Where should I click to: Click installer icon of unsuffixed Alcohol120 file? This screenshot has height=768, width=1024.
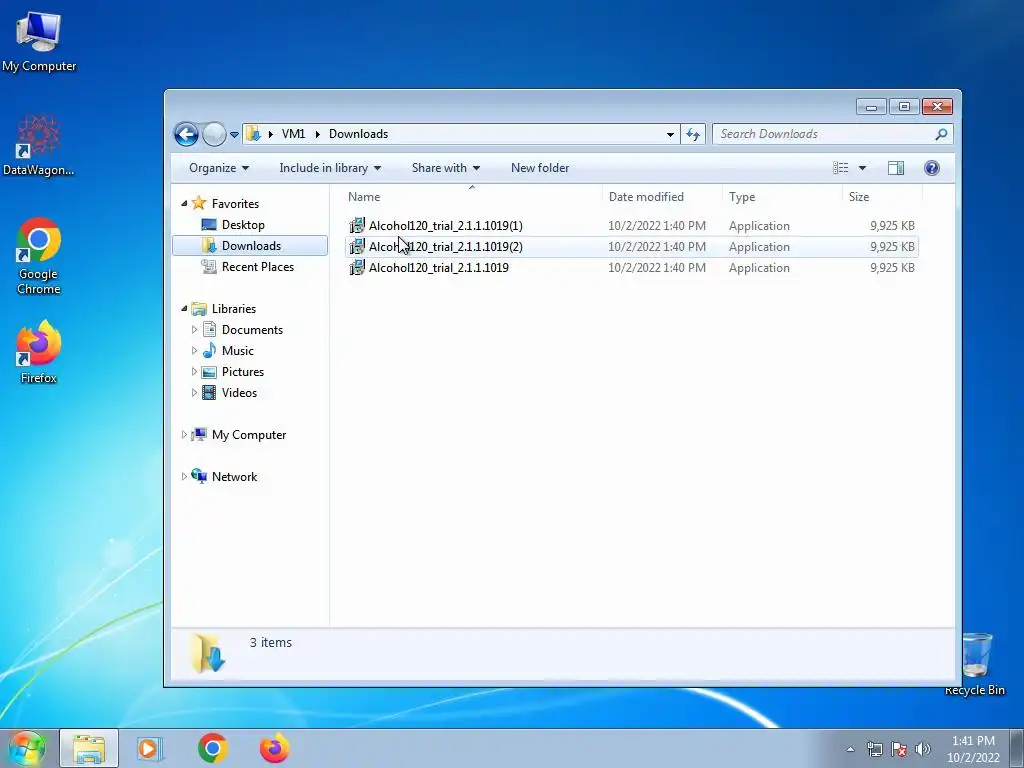coord(357,267)
